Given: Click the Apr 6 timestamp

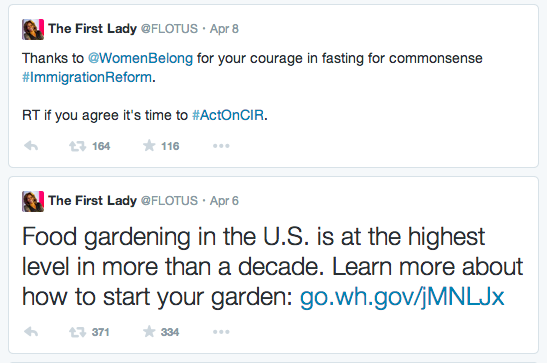Looking at the screenshot, I should coord(224,201).
